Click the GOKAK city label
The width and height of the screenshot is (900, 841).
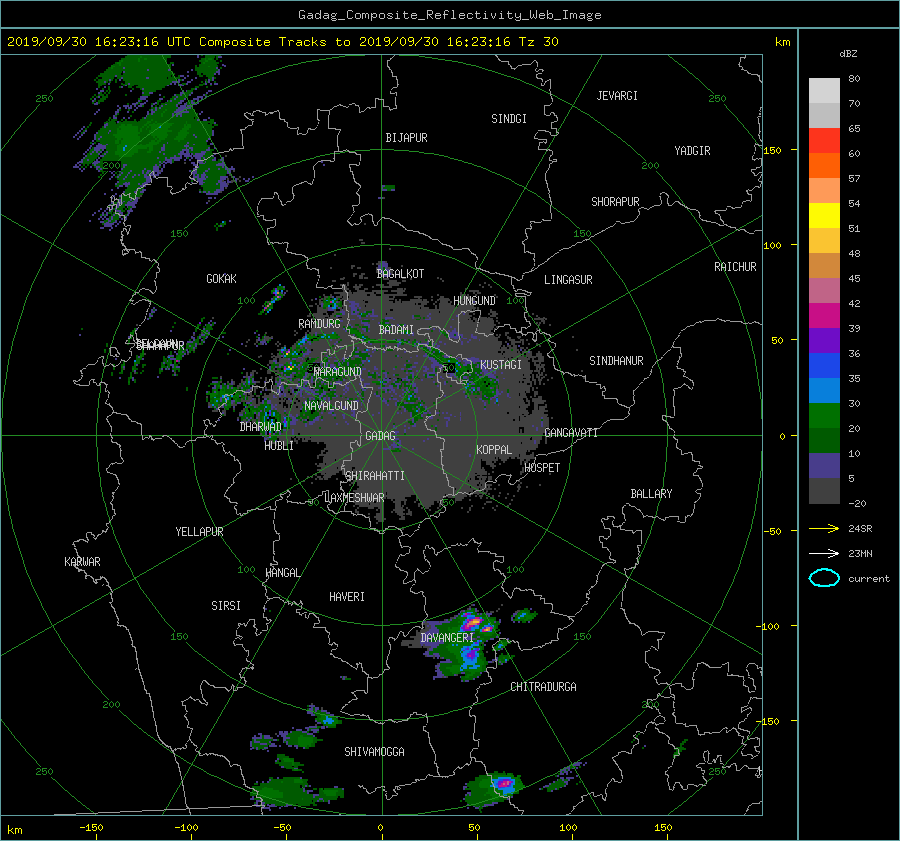(x=221, y=279)
